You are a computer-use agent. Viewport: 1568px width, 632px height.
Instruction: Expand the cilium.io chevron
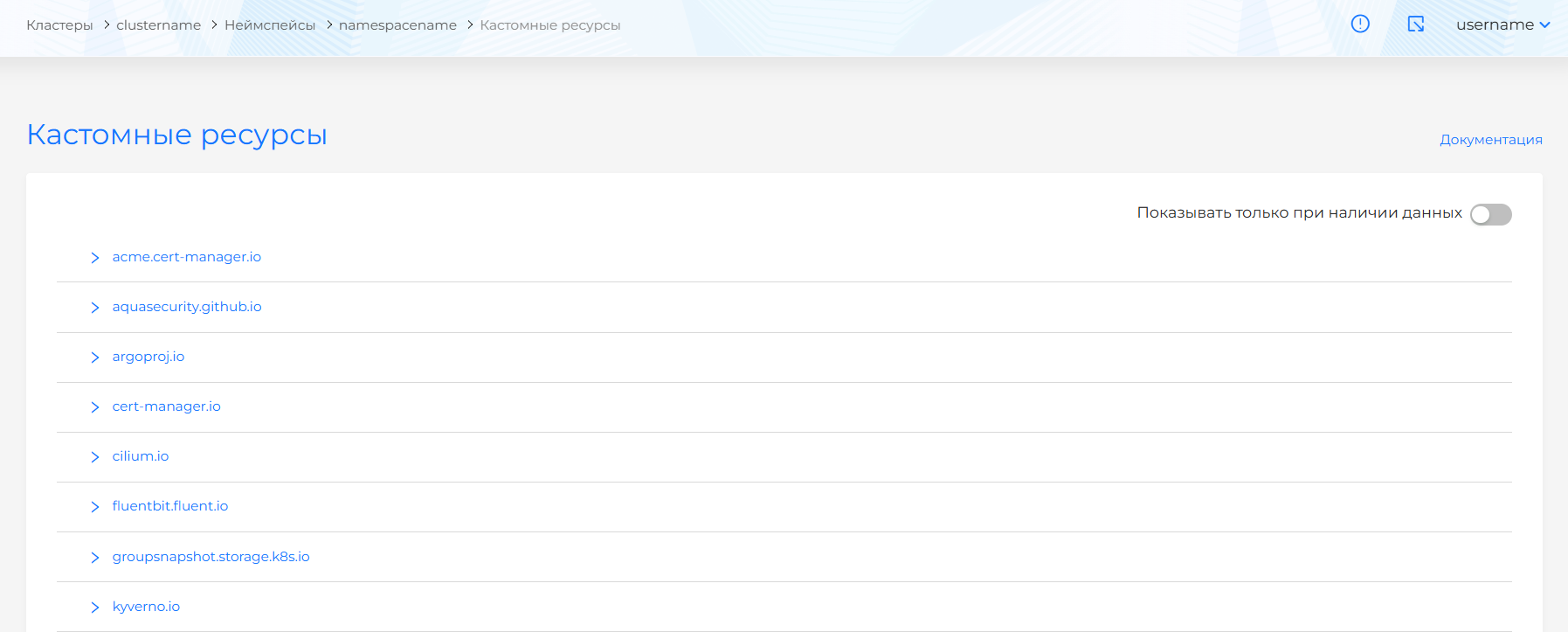[95, 457]
